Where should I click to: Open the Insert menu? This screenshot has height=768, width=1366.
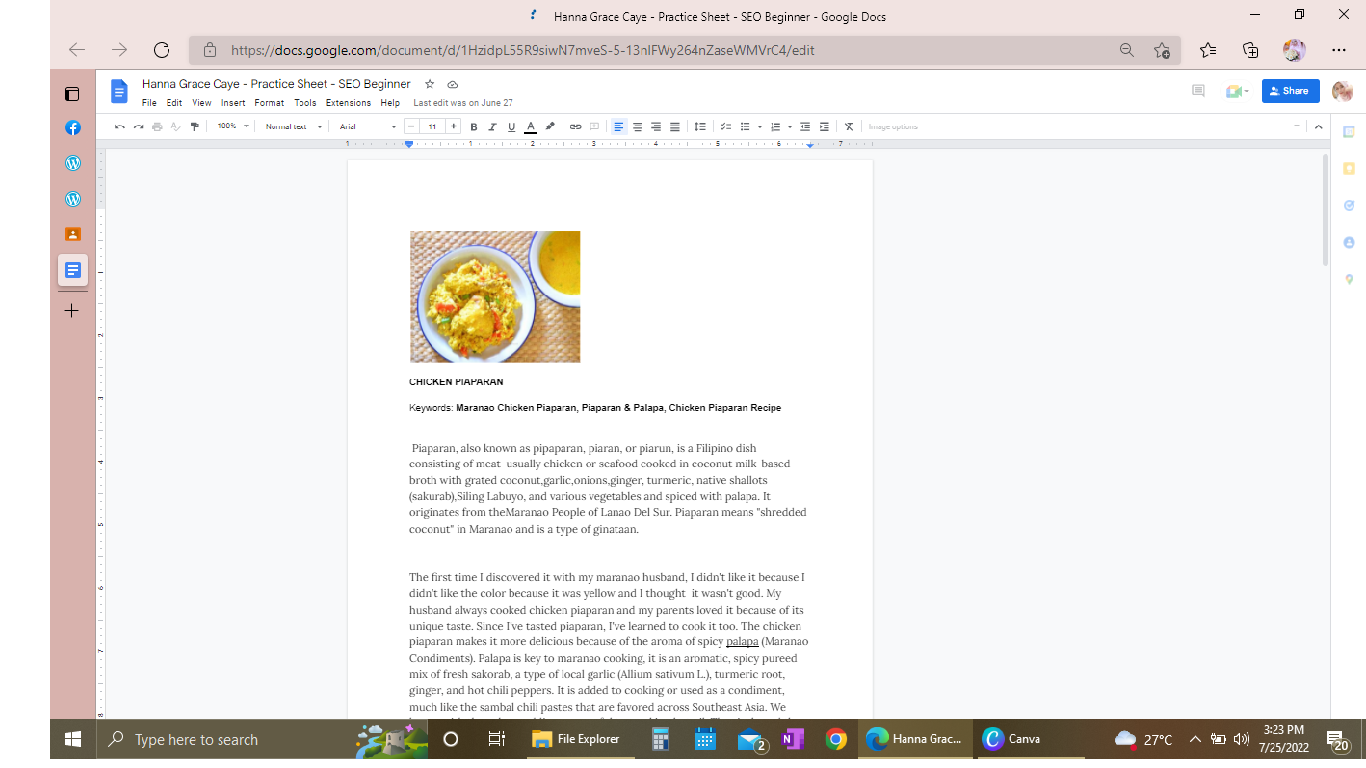pyautogui.click(x=233, y=103)
